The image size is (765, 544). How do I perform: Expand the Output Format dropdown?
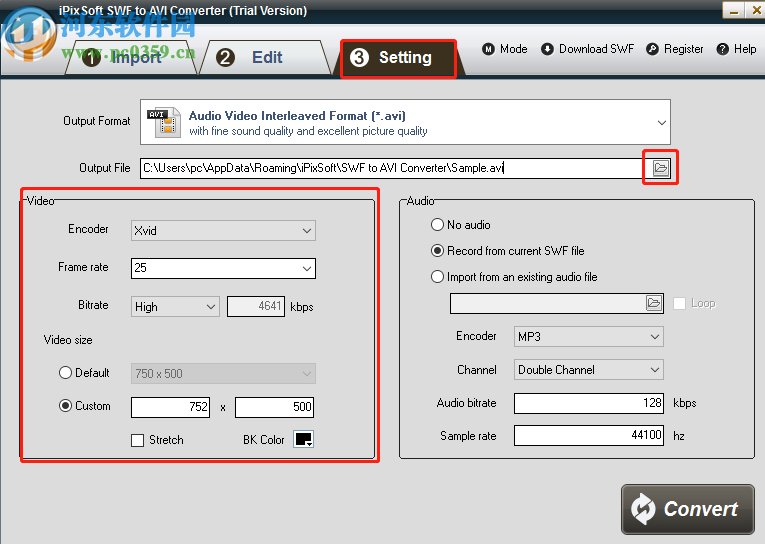tap(662, 122)
